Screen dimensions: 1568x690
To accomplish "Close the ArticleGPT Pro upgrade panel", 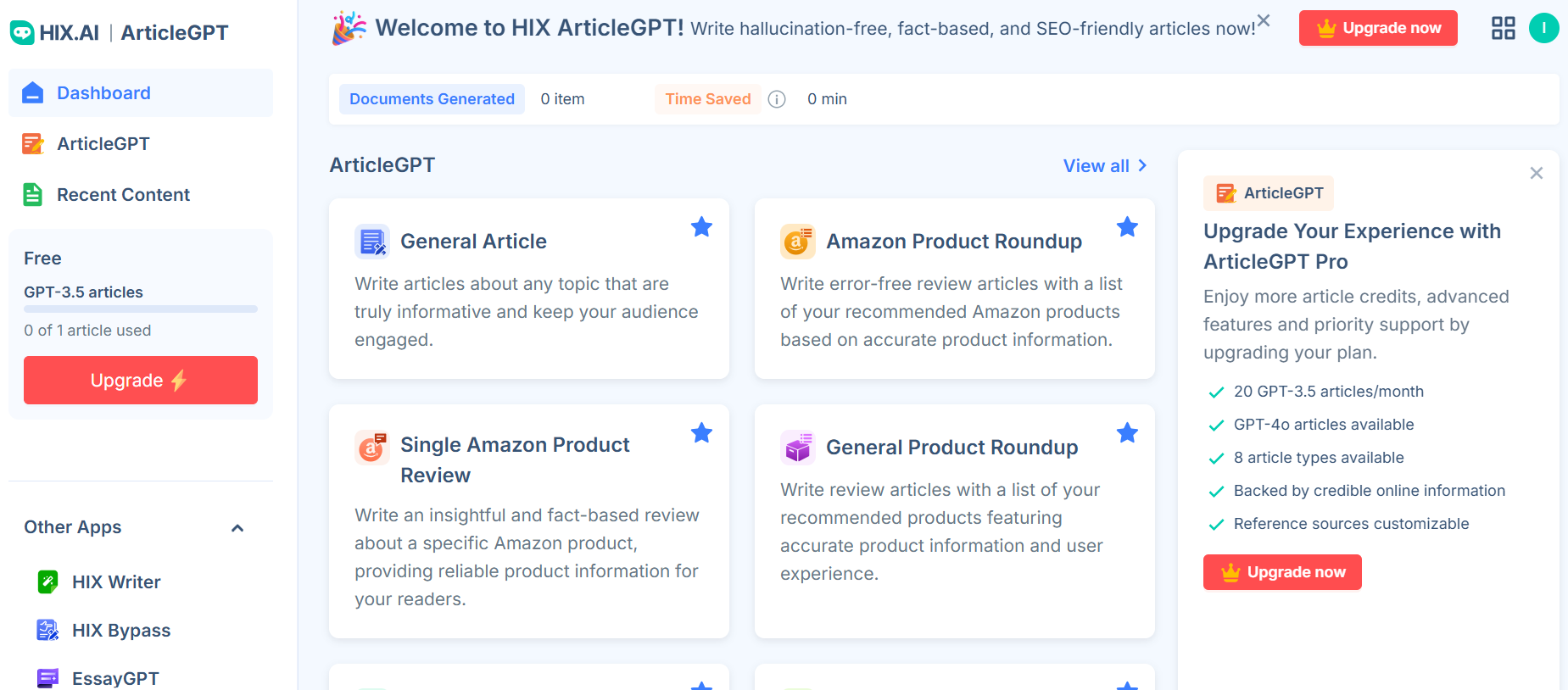I will point(1536,173).
